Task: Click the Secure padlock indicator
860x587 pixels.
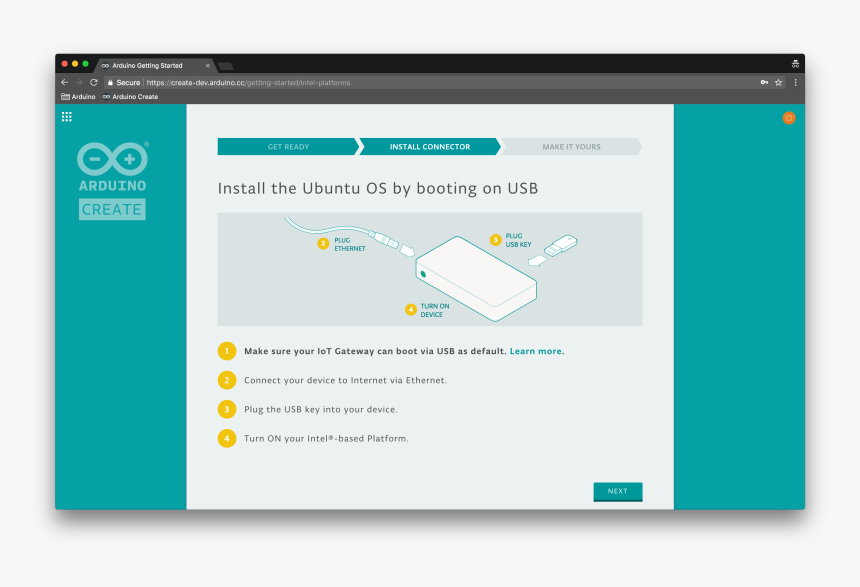Action: 123,83
